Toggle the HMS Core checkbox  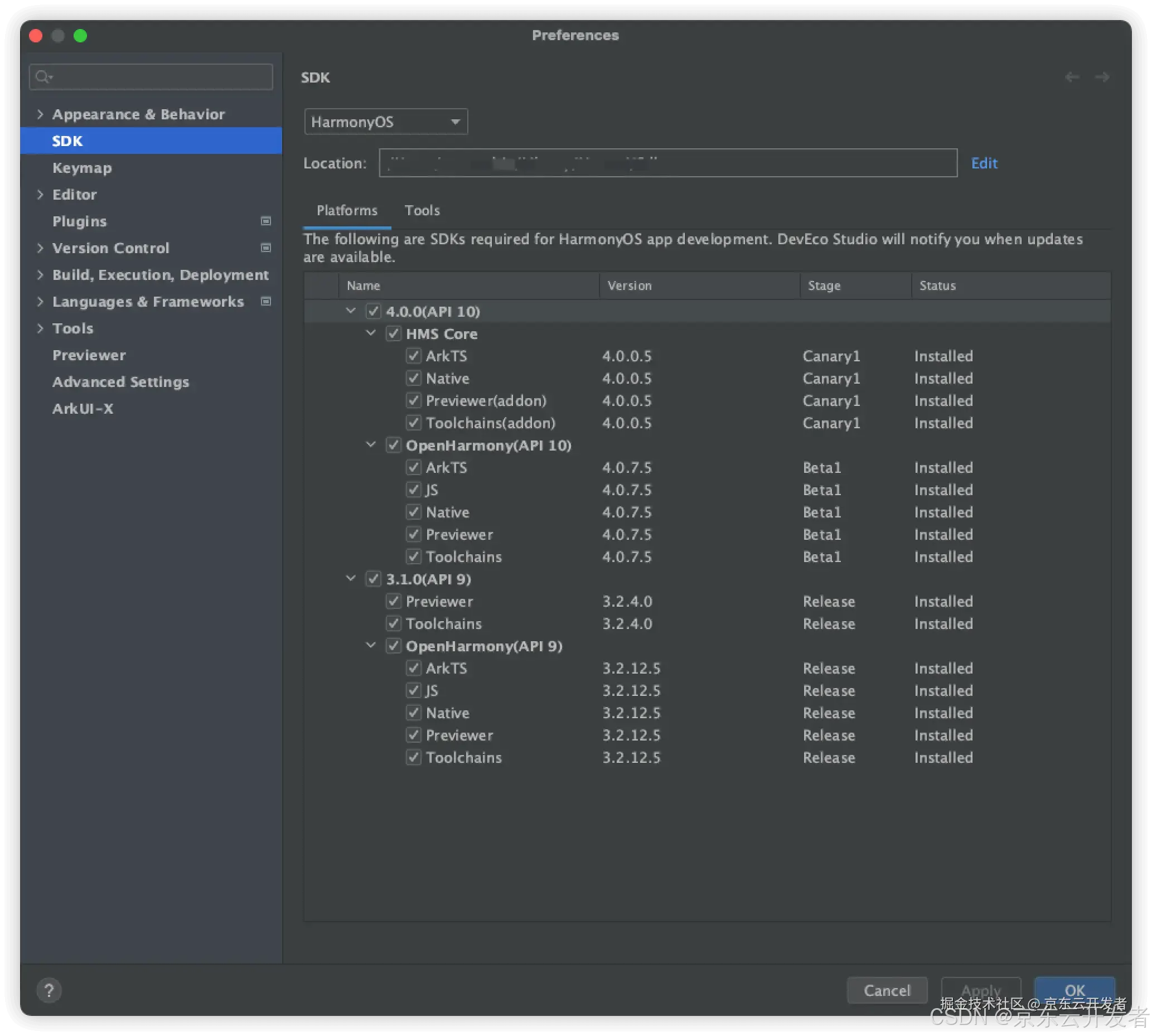point(393,333)
